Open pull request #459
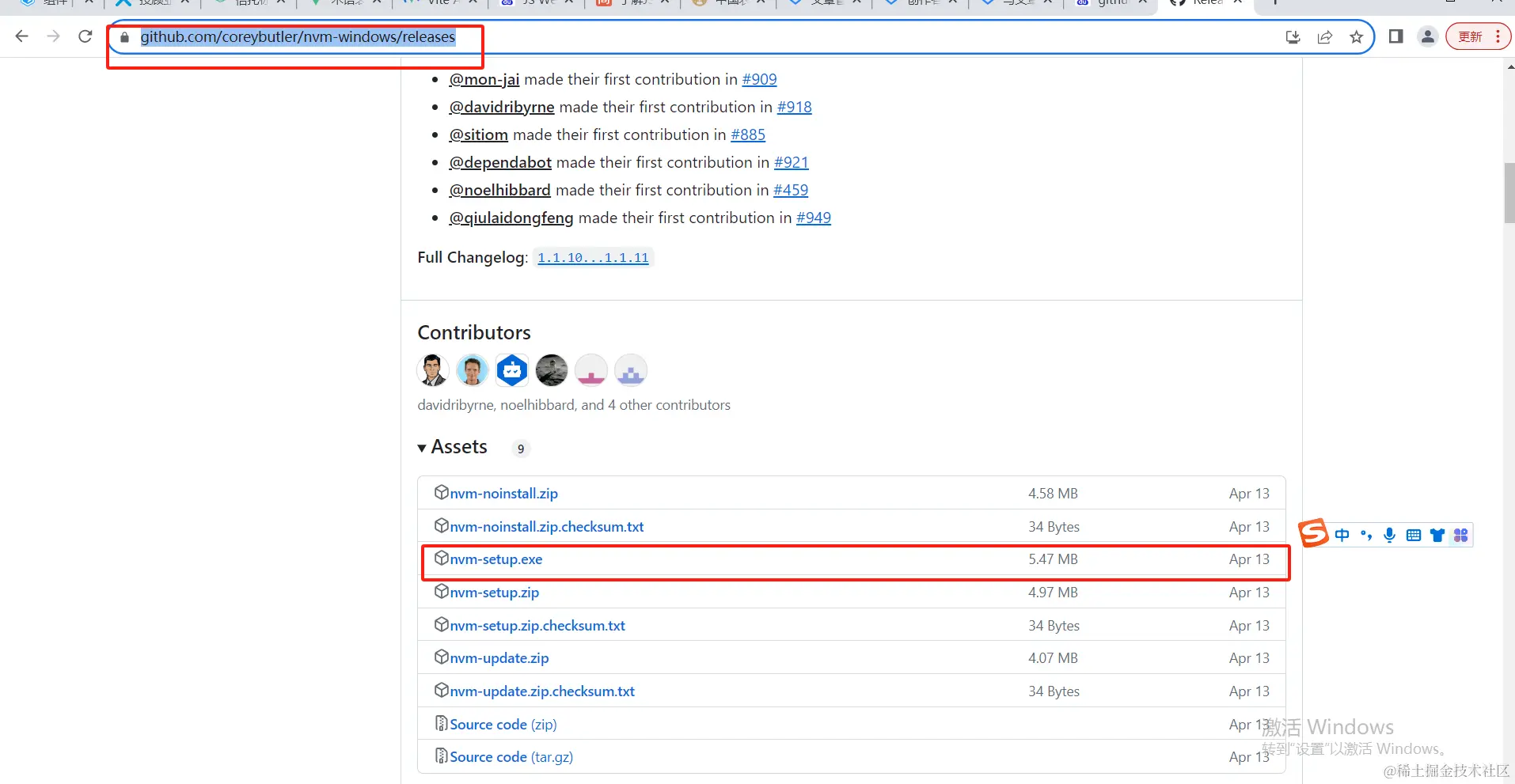Screen dimensions: 1515x784 pos(791,190)
